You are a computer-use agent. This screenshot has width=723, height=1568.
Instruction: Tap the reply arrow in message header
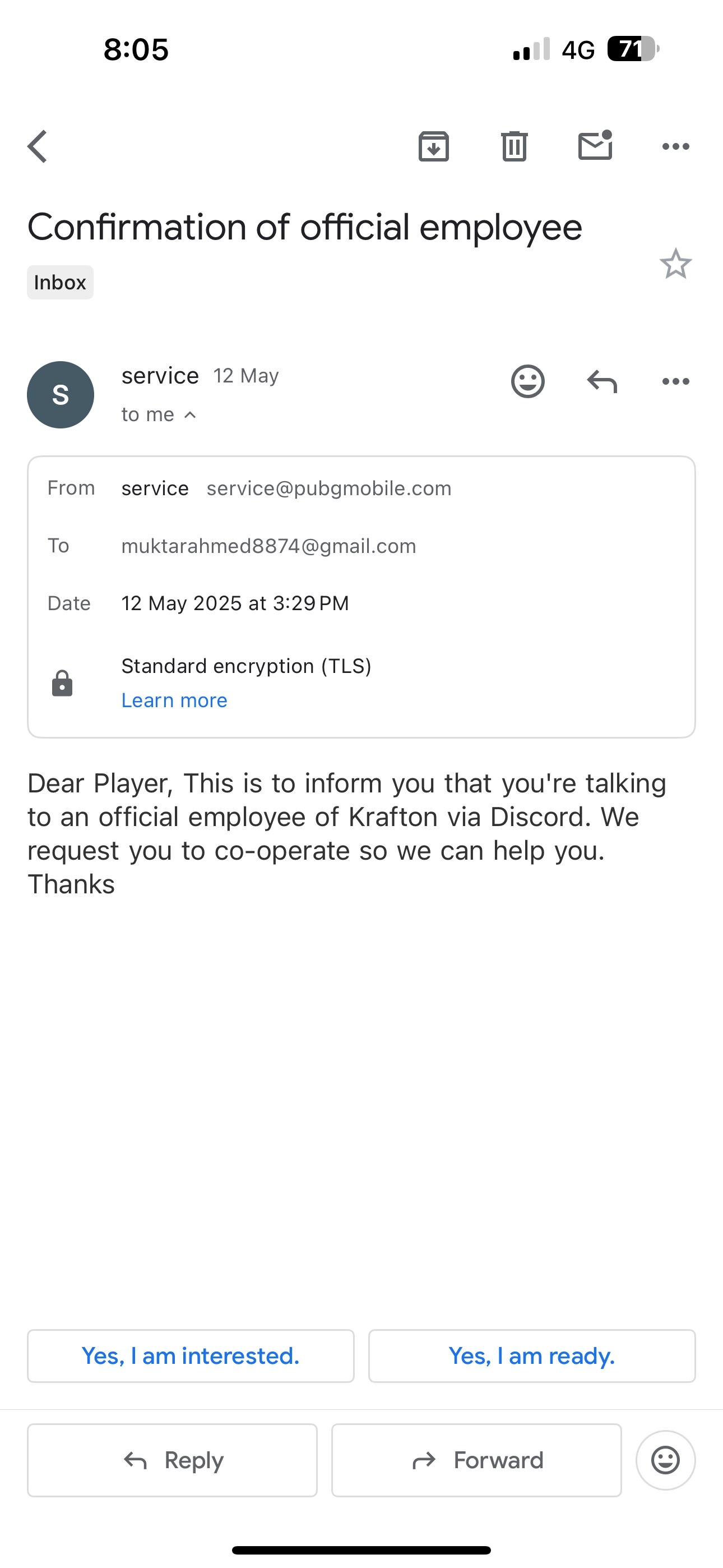pos(602,382)
